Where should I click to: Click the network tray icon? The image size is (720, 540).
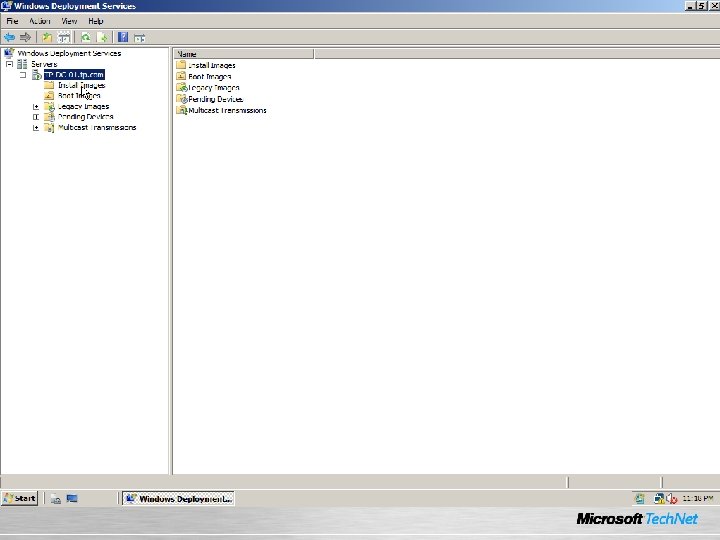[x=659, y=498]
